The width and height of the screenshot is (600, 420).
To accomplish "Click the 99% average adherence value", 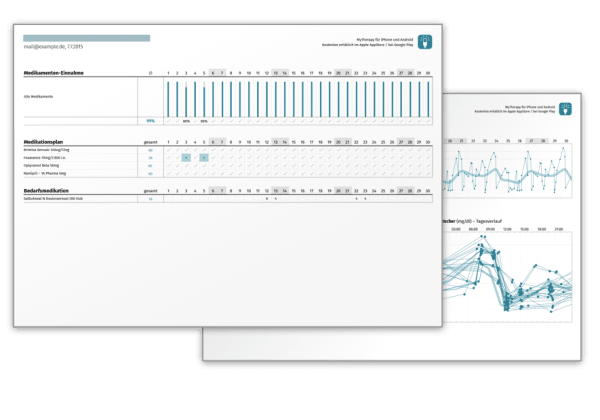I will point(150,121).
